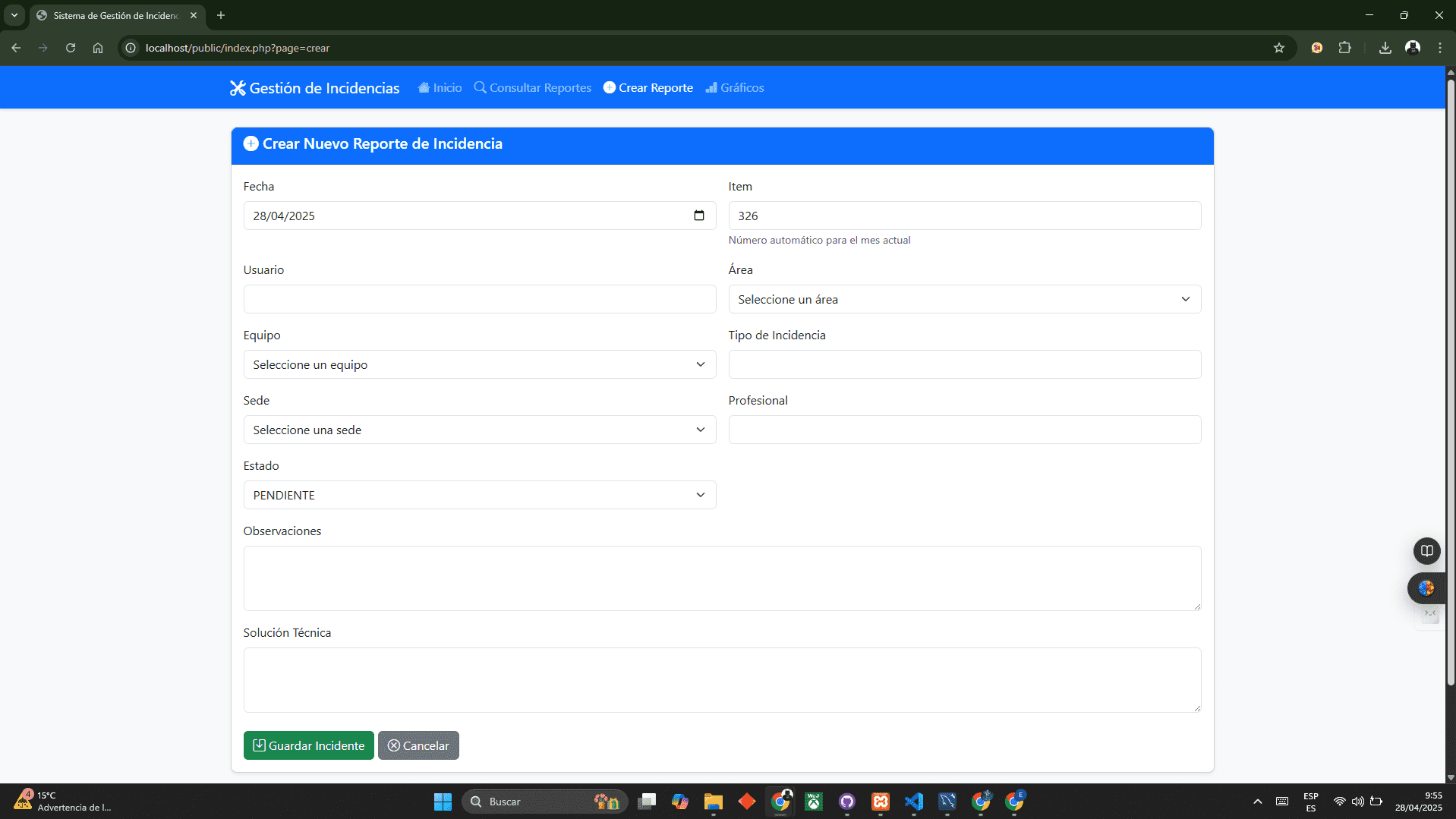1456x819 pixels.
Task: Expand the Sede dropdown list
Action: pyautogui.click(x=479, y=430)
